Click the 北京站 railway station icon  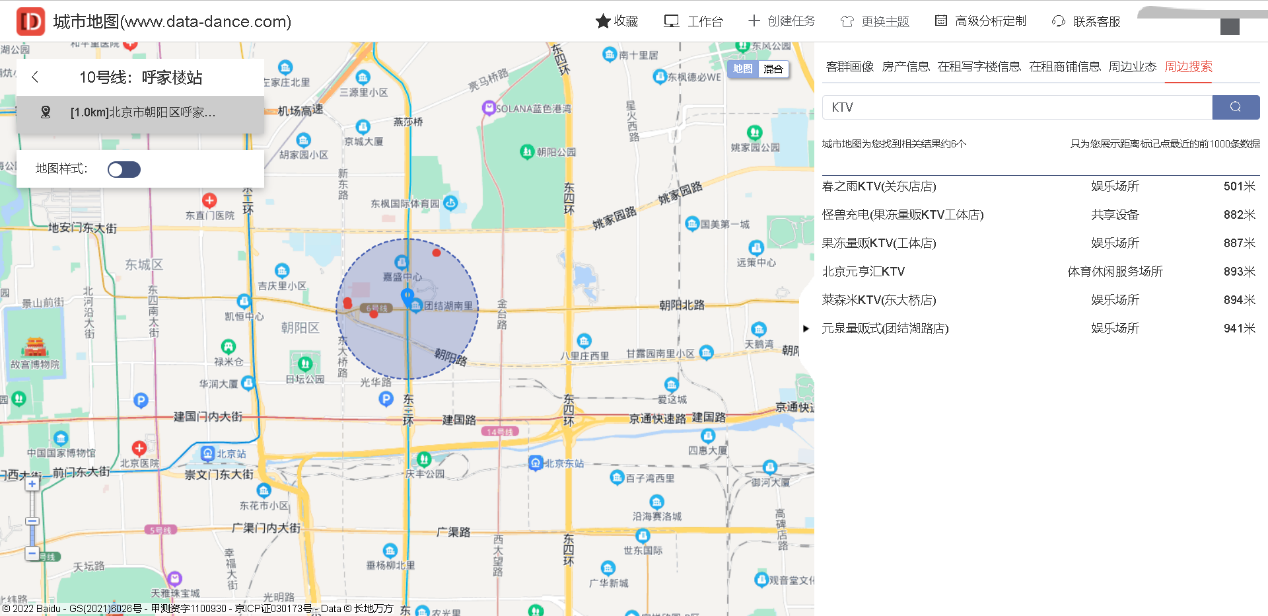point(209,452)
